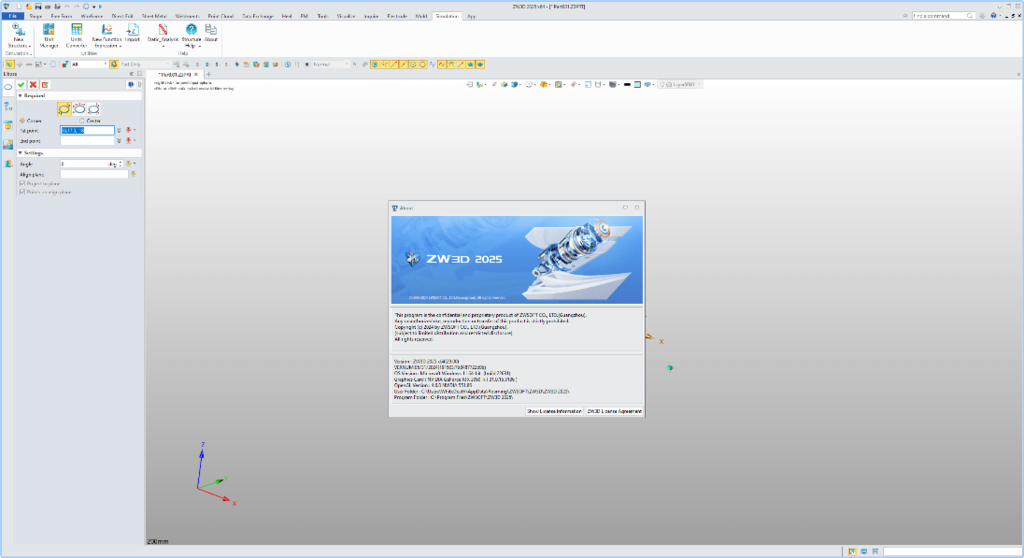The image size is (1024, 558).
Task: Click the 1st point input field
Action: tap(87, 131)
